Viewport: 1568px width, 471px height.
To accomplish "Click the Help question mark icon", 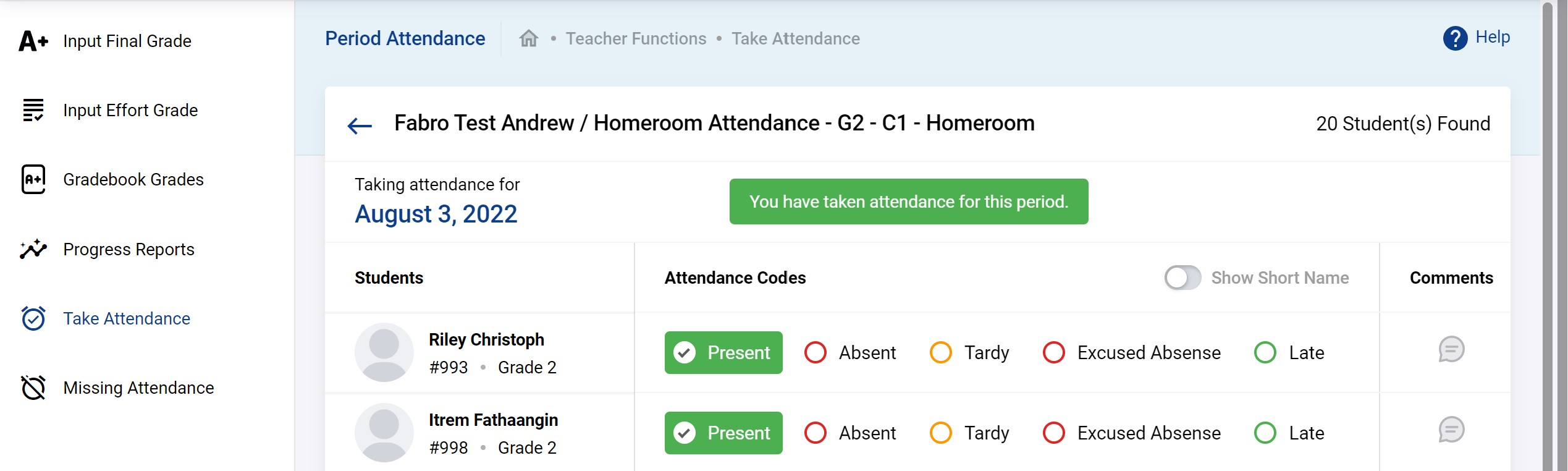I will [1455, 38].
